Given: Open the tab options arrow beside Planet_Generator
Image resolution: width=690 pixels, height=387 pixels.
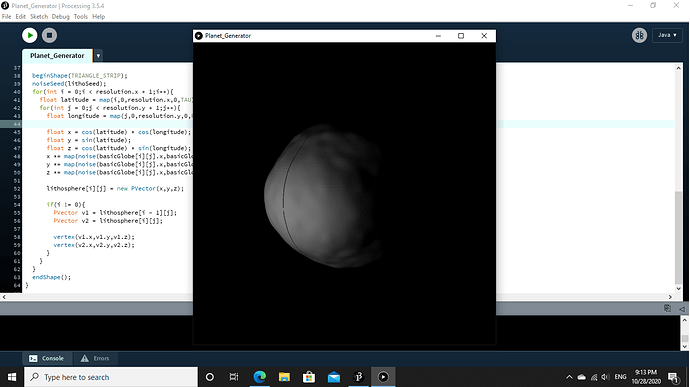Looking at the screenshot, I should pyautogui.click(x=98, y=56).
